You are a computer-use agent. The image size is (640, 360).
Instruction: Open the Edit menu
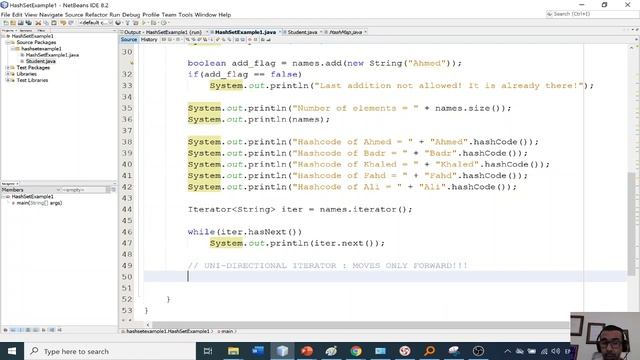(x=17, y=15)
